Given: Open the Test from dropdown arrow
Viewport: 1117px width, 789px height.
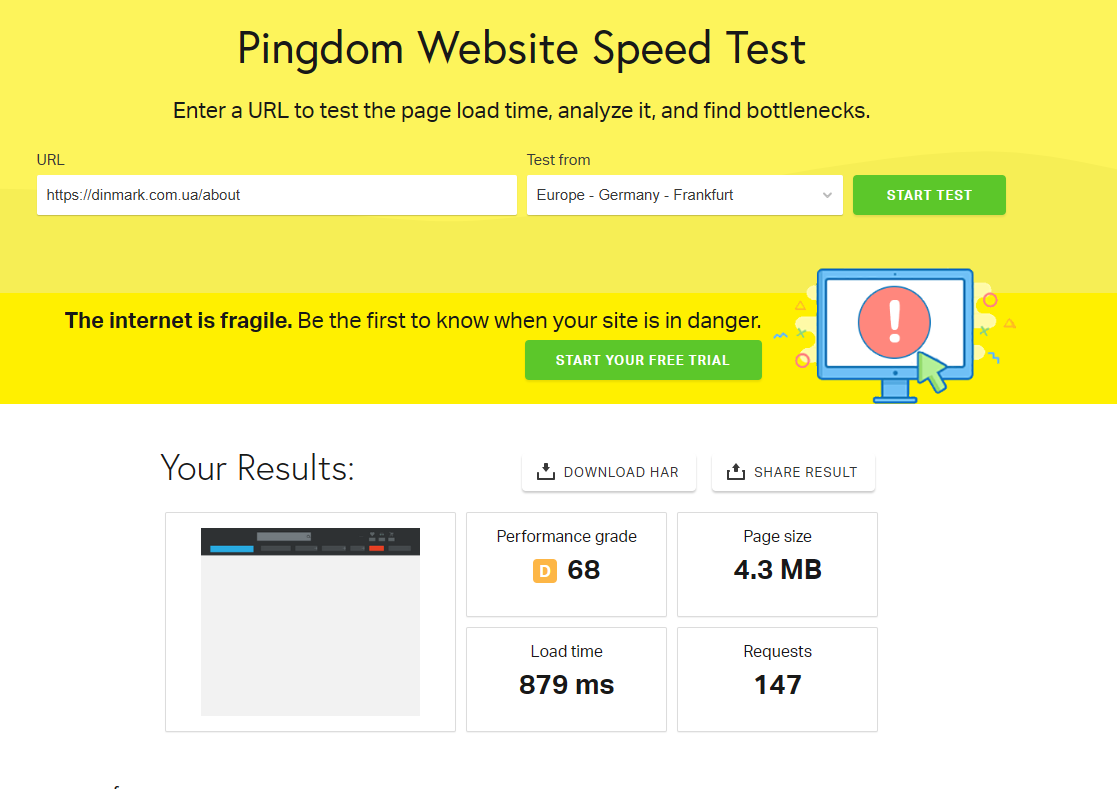Looking at the screenshot, I should [827, 195].
